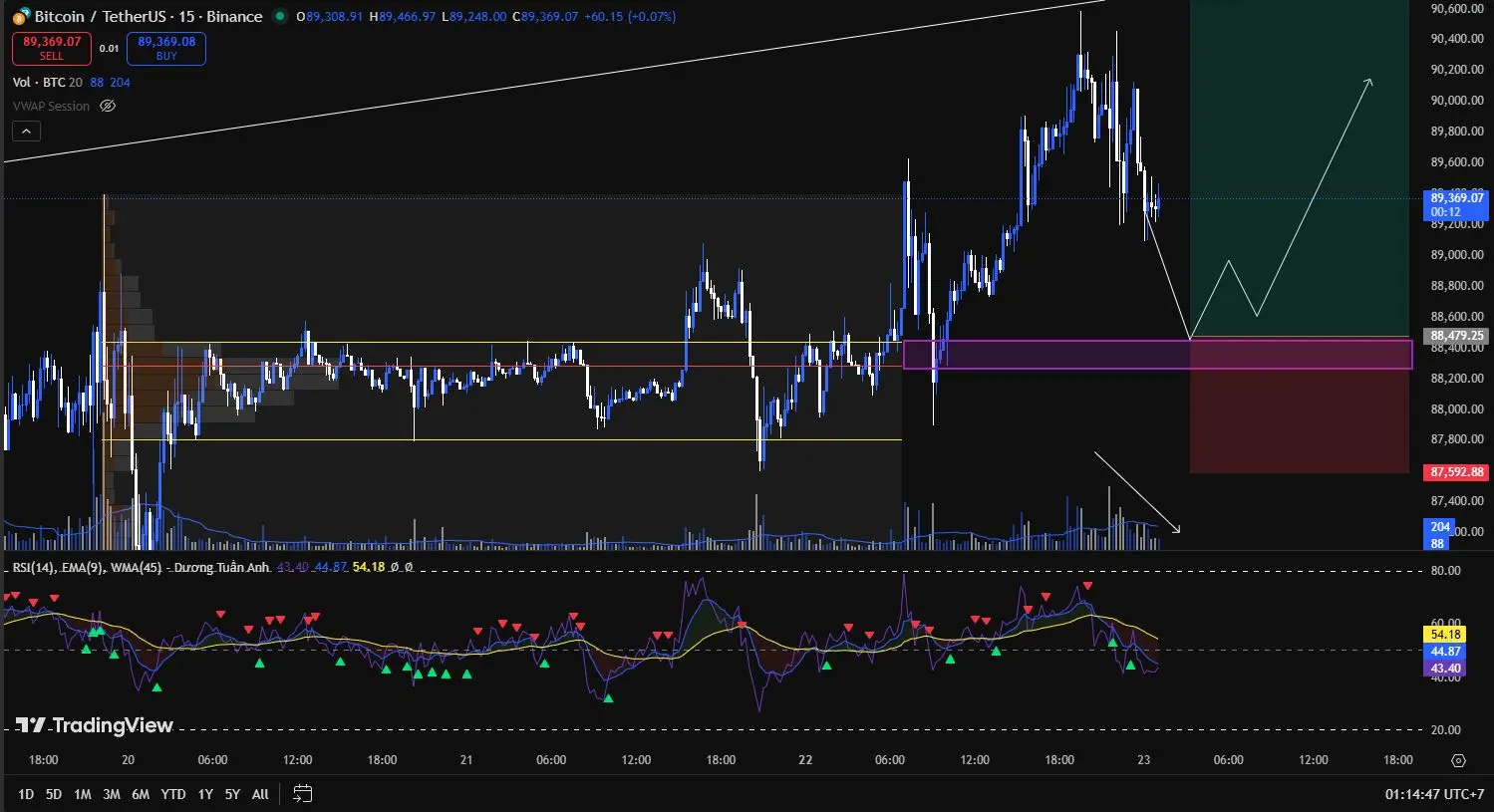Click the 80.00 level on the RSI scale

point(1445,571)
